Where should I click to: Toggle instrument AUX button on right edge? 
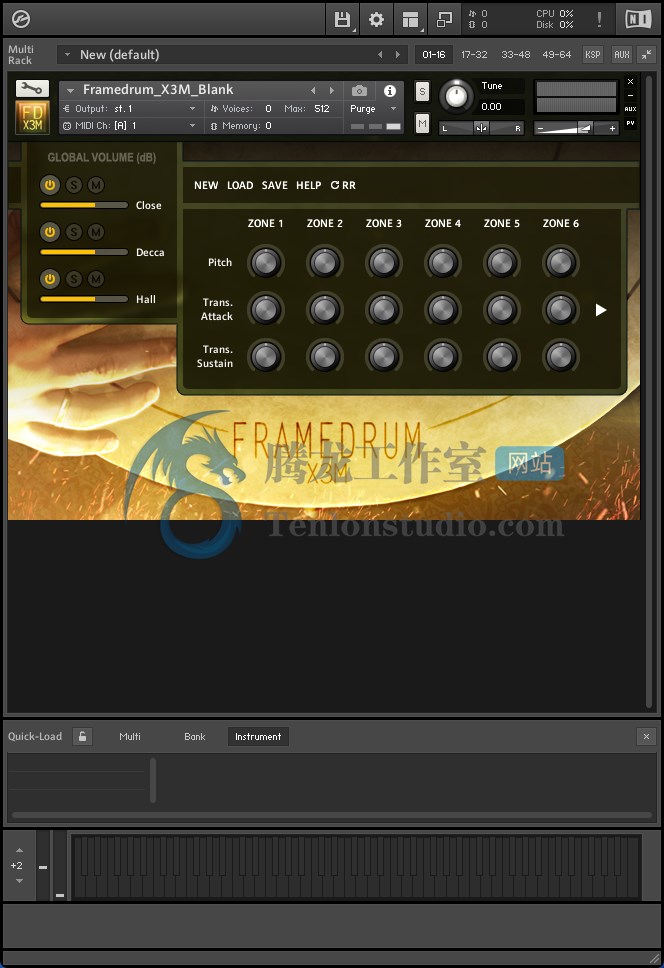pos(630,109)
